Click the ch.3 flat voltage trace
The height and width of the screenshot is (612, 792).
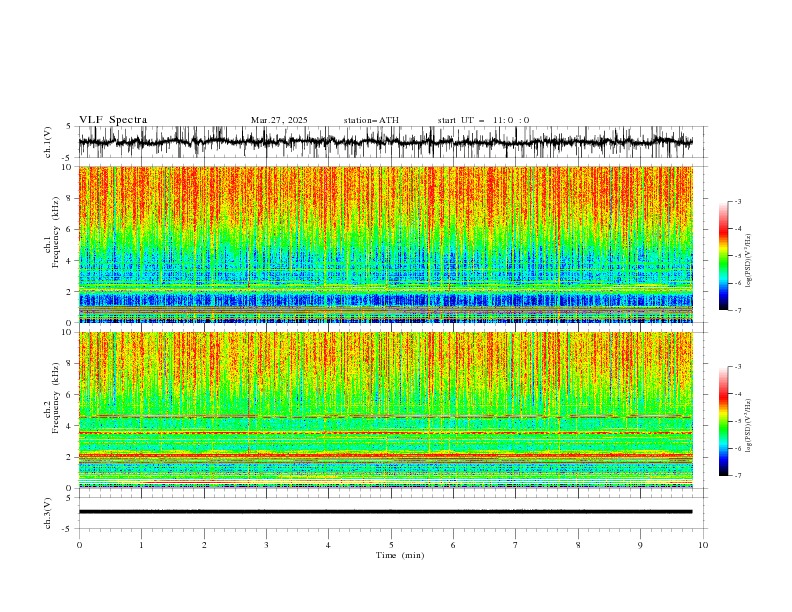[x=385, y=512]
